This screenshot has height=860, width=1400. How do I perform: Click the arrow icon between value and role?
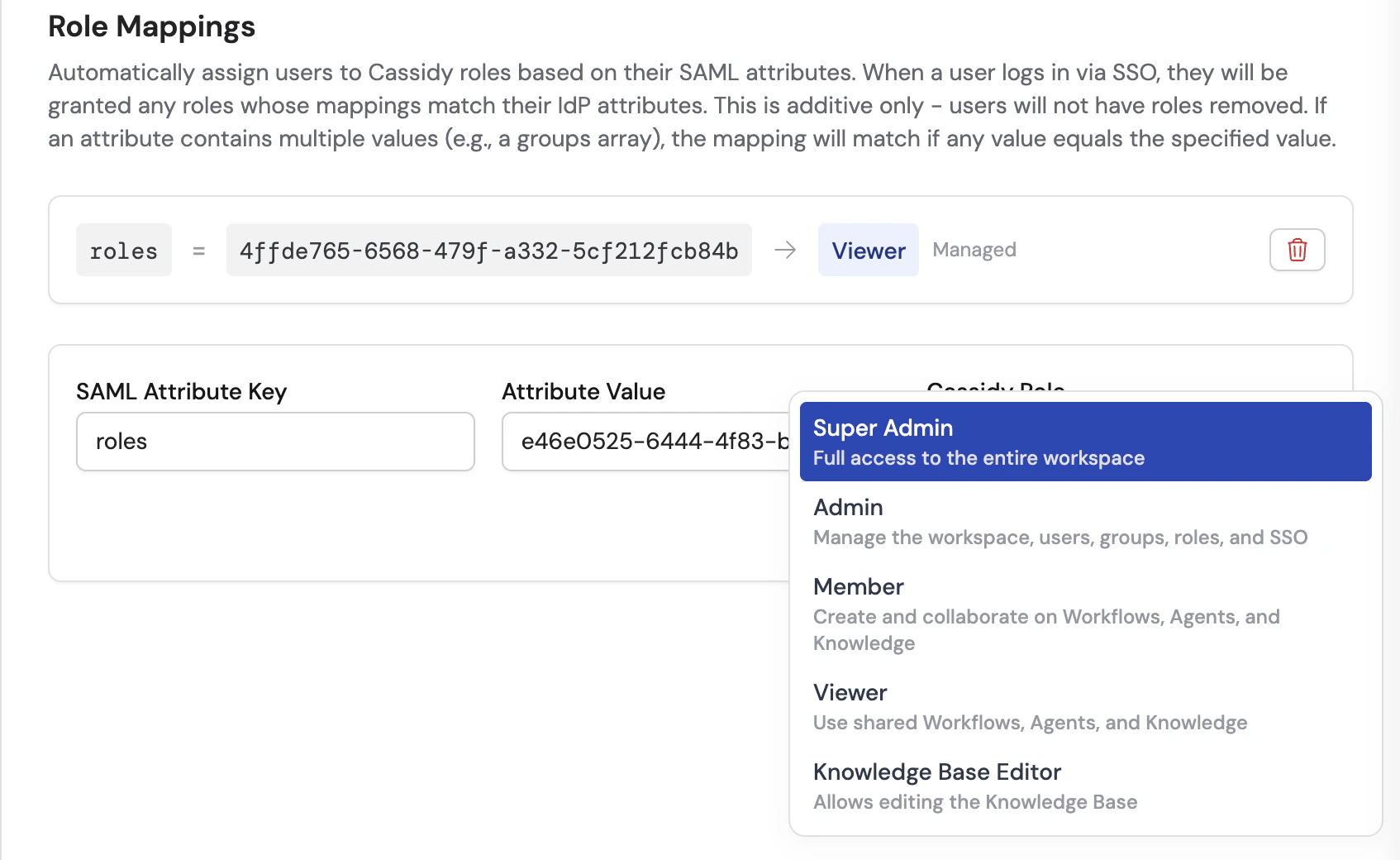pos(785,250)
